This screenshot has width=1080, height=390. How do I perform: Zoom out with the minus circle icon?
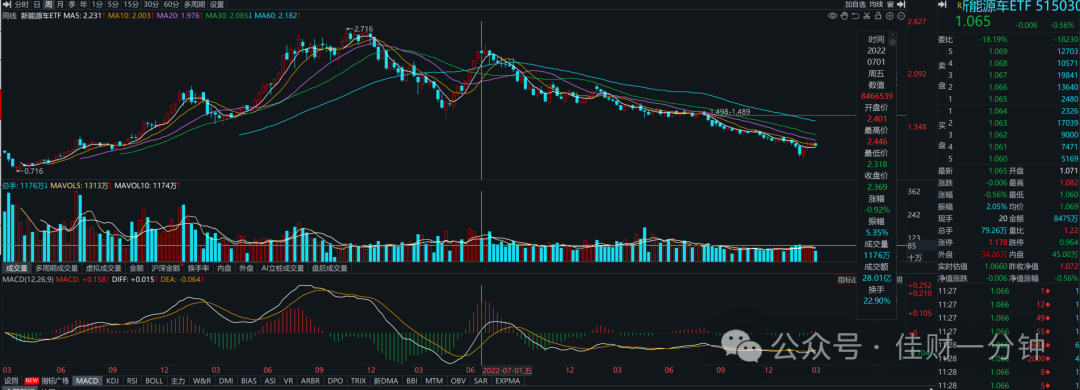coord(901,16)
